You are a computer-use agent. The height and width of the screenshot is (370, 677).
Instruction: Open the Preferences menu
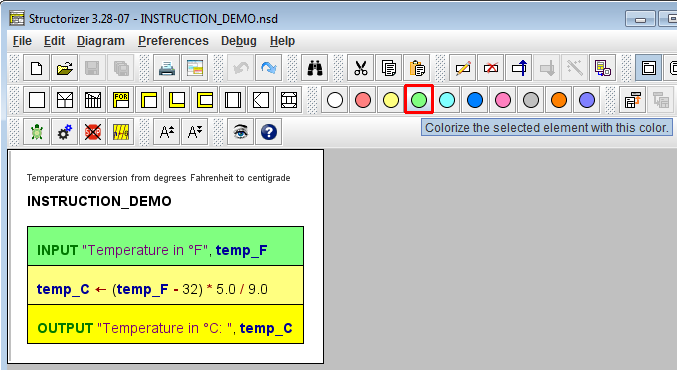pos(173,41)
